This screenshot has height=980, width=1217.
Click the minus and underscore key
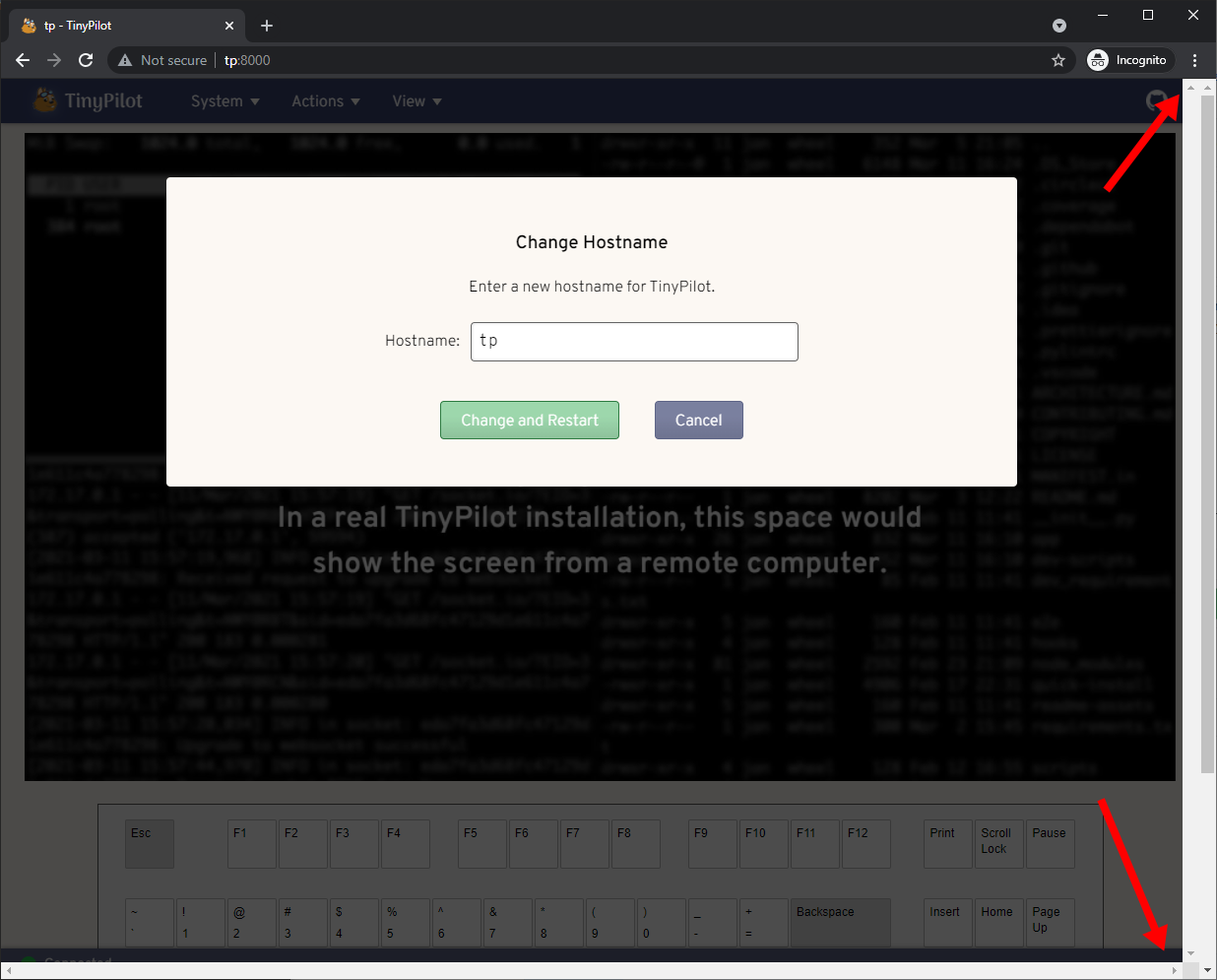point(713,923)
